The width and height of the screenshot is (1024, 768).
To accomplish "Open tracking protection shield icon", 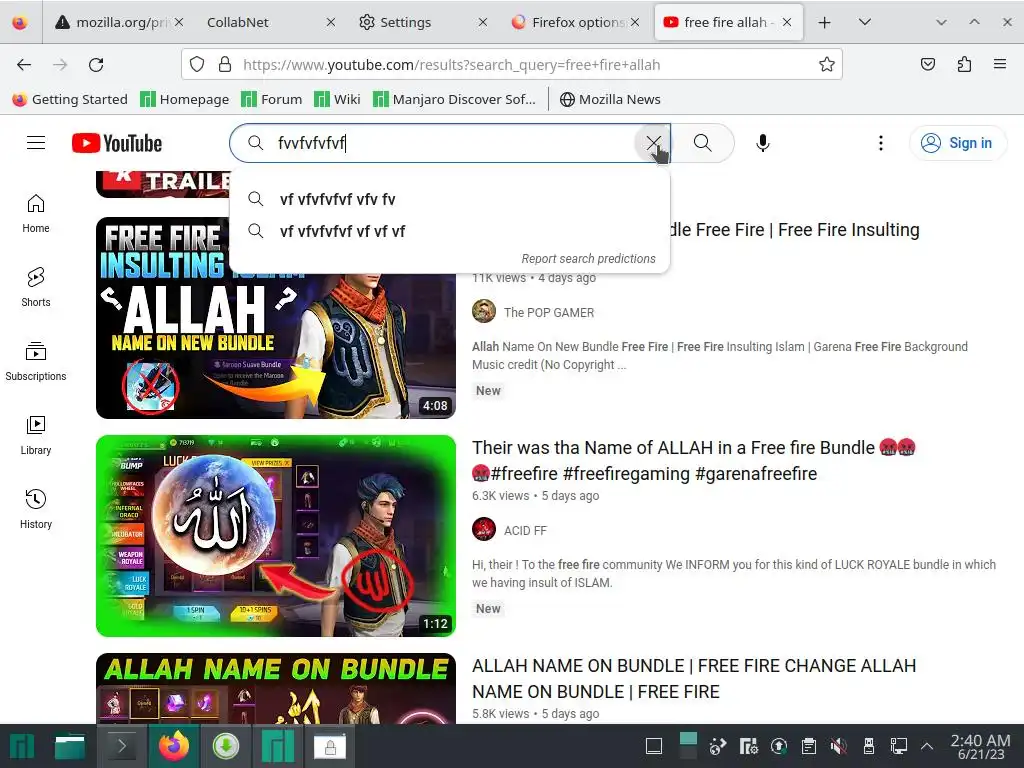I will pos(197,65).
